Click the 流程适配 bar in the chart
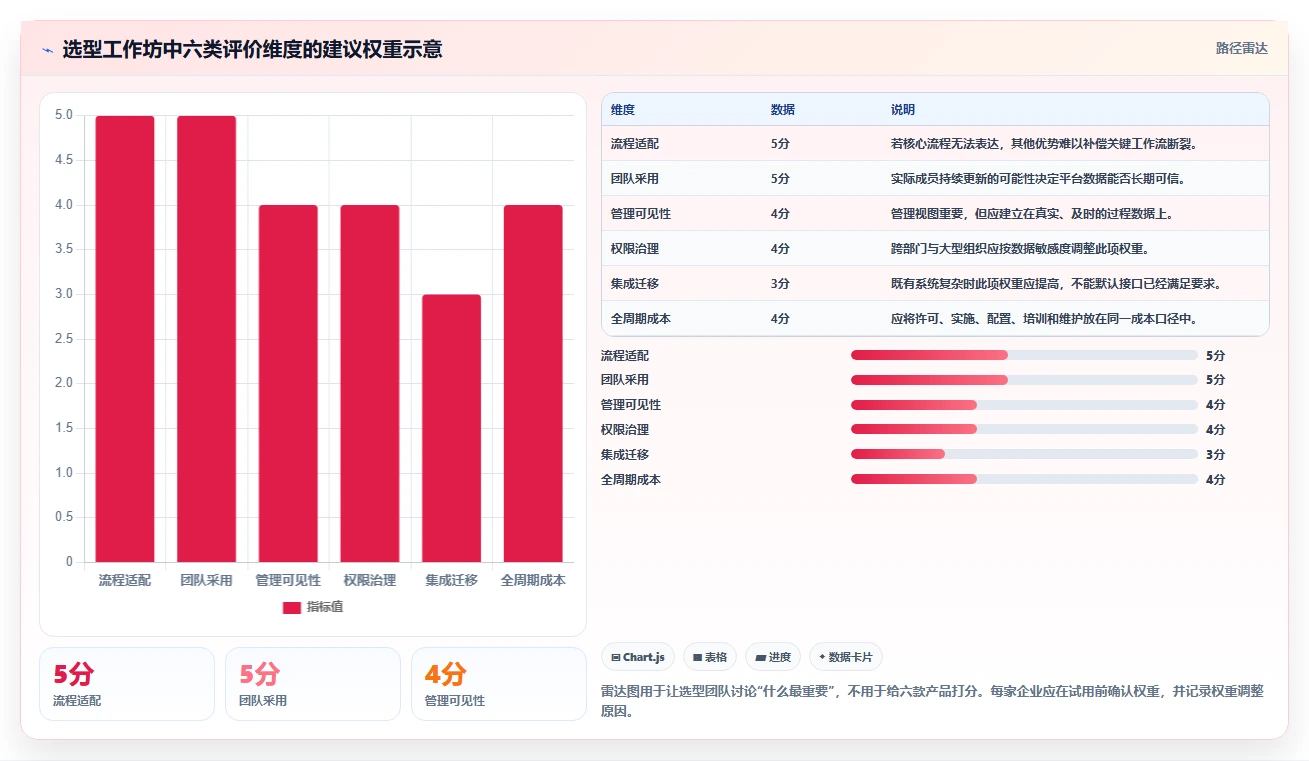 tap(125, 339)
